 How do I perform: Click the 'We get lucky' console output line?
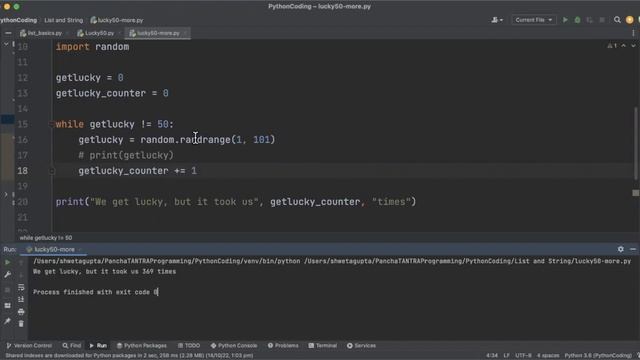click(x=104, y=271)
